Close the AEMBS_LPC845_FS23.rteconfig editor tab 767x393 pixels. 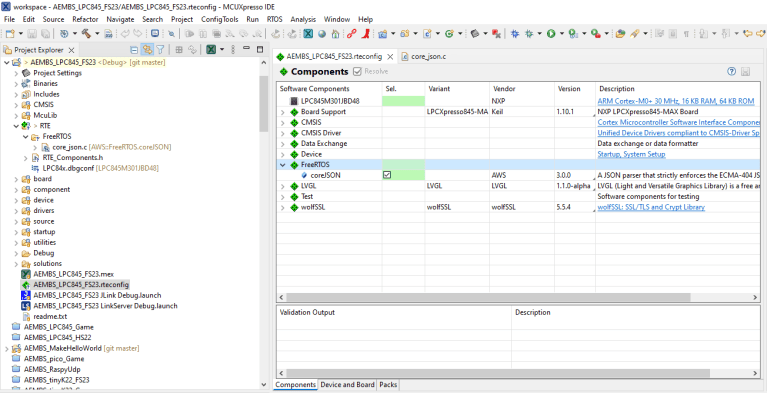click(x=390, y=57)
